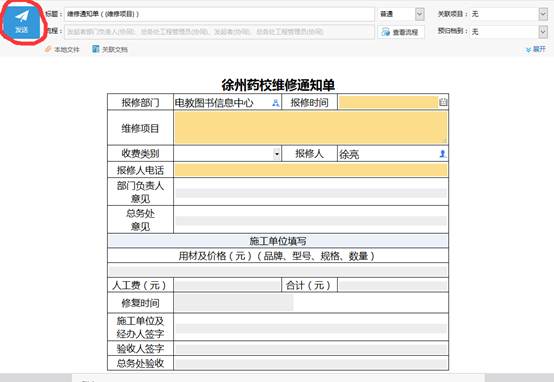Click the 报修时间 yellow date field
This screenshot has width=554, height=382.
point(388,102)
